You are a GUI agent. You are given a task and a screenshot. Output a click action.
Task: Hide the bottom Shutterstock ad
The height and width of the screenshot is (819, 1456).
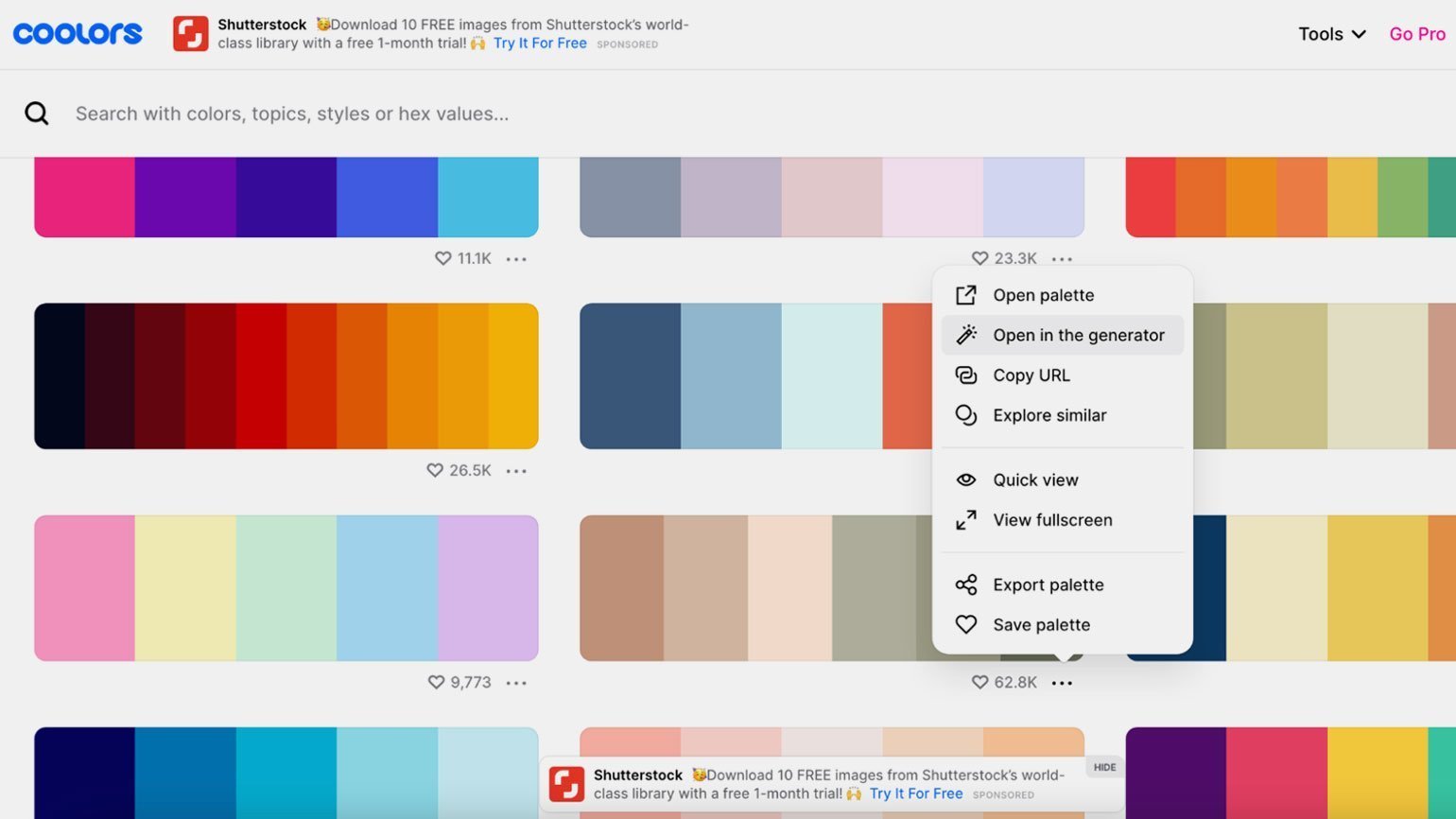pos(1105,767)
